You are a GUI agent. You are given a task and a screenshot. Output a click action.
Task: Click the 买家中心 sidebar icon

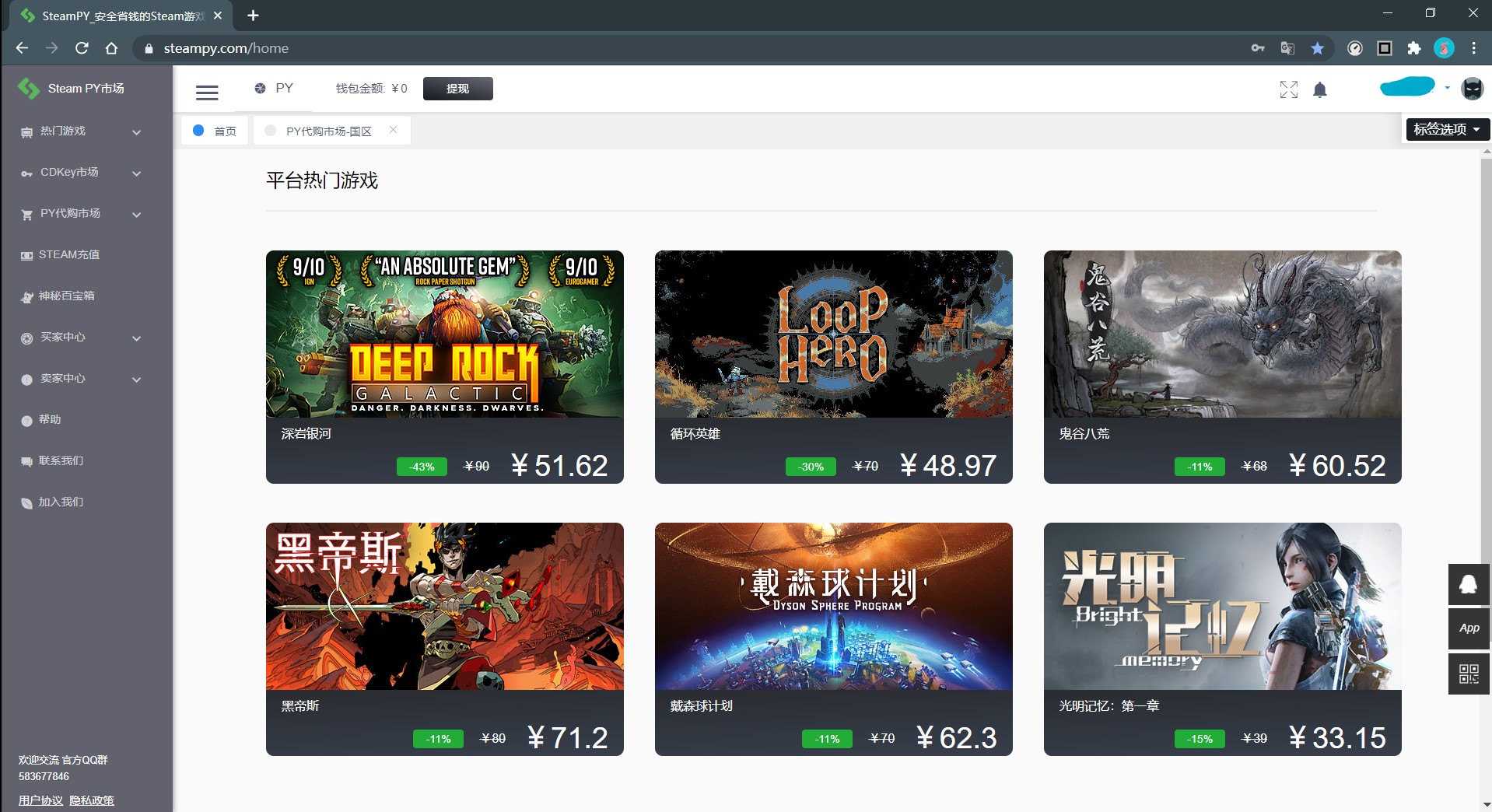[27, 338]
